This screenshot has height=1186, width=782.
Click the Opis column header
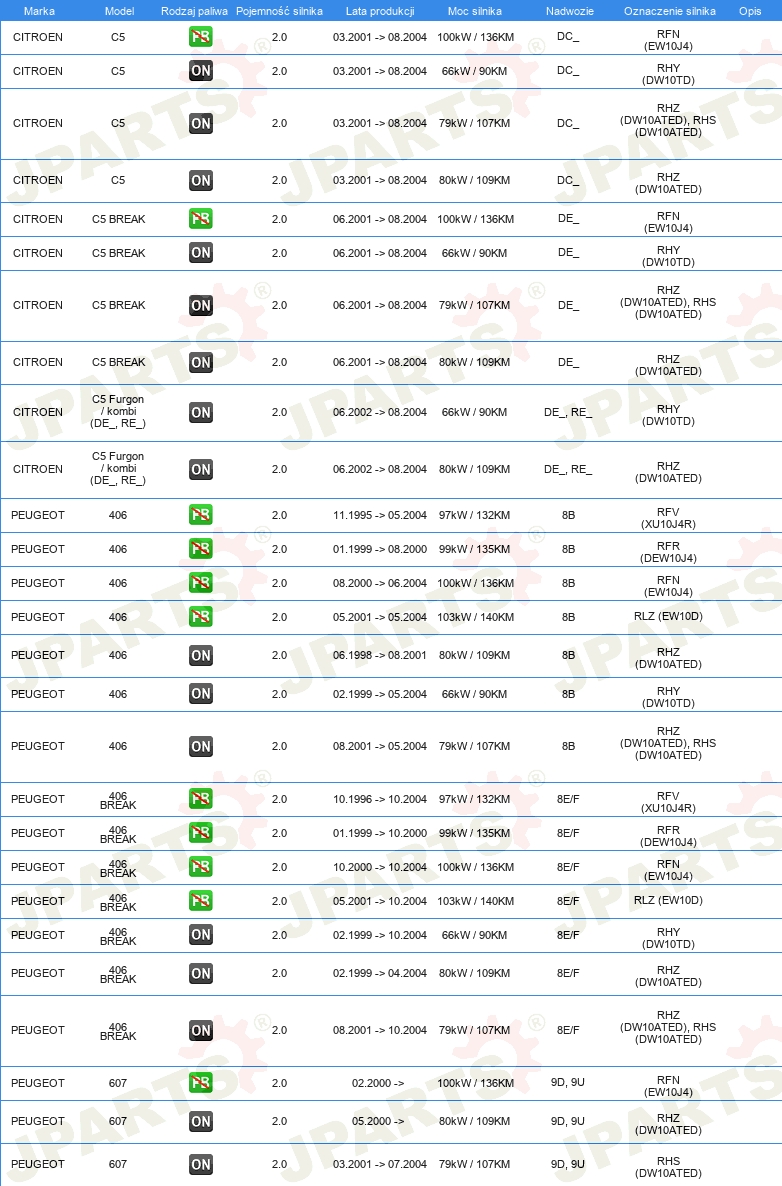tap(750, 11)
